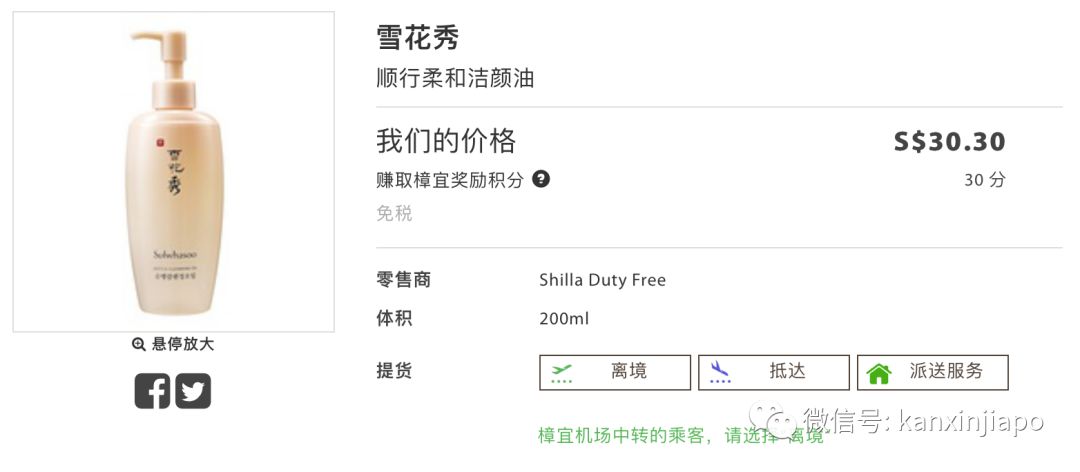Click the departing plane icon

tap(562, 373)
